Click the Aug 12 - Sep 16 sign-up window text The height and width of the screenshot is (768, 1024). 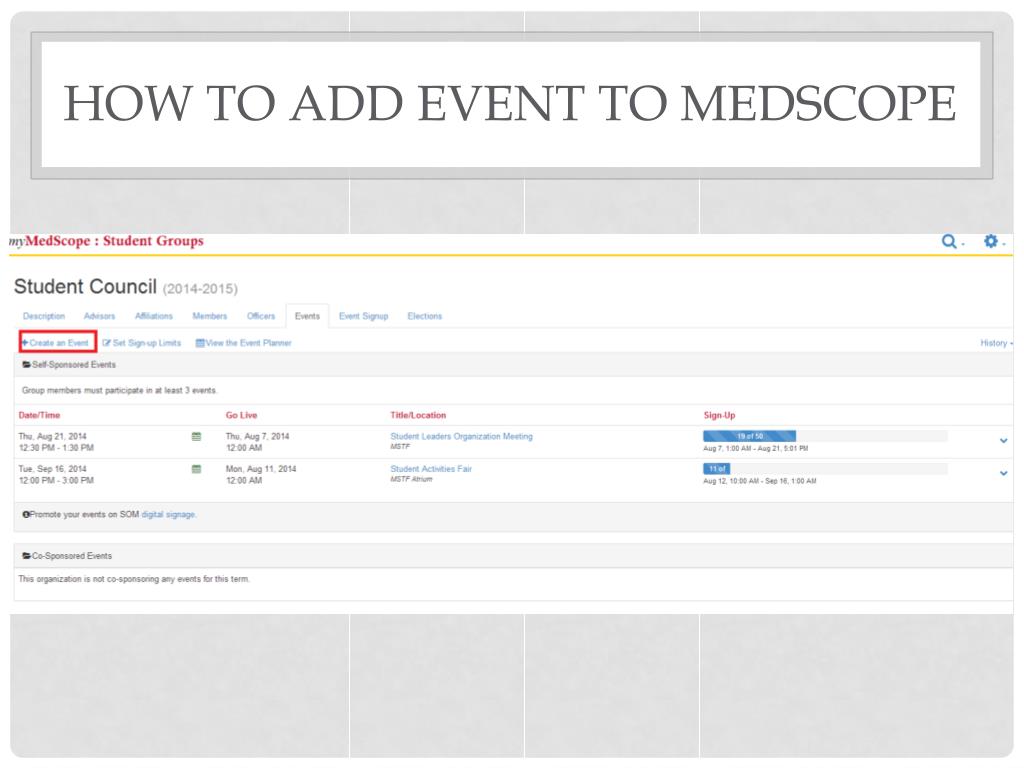coord(760,481)
